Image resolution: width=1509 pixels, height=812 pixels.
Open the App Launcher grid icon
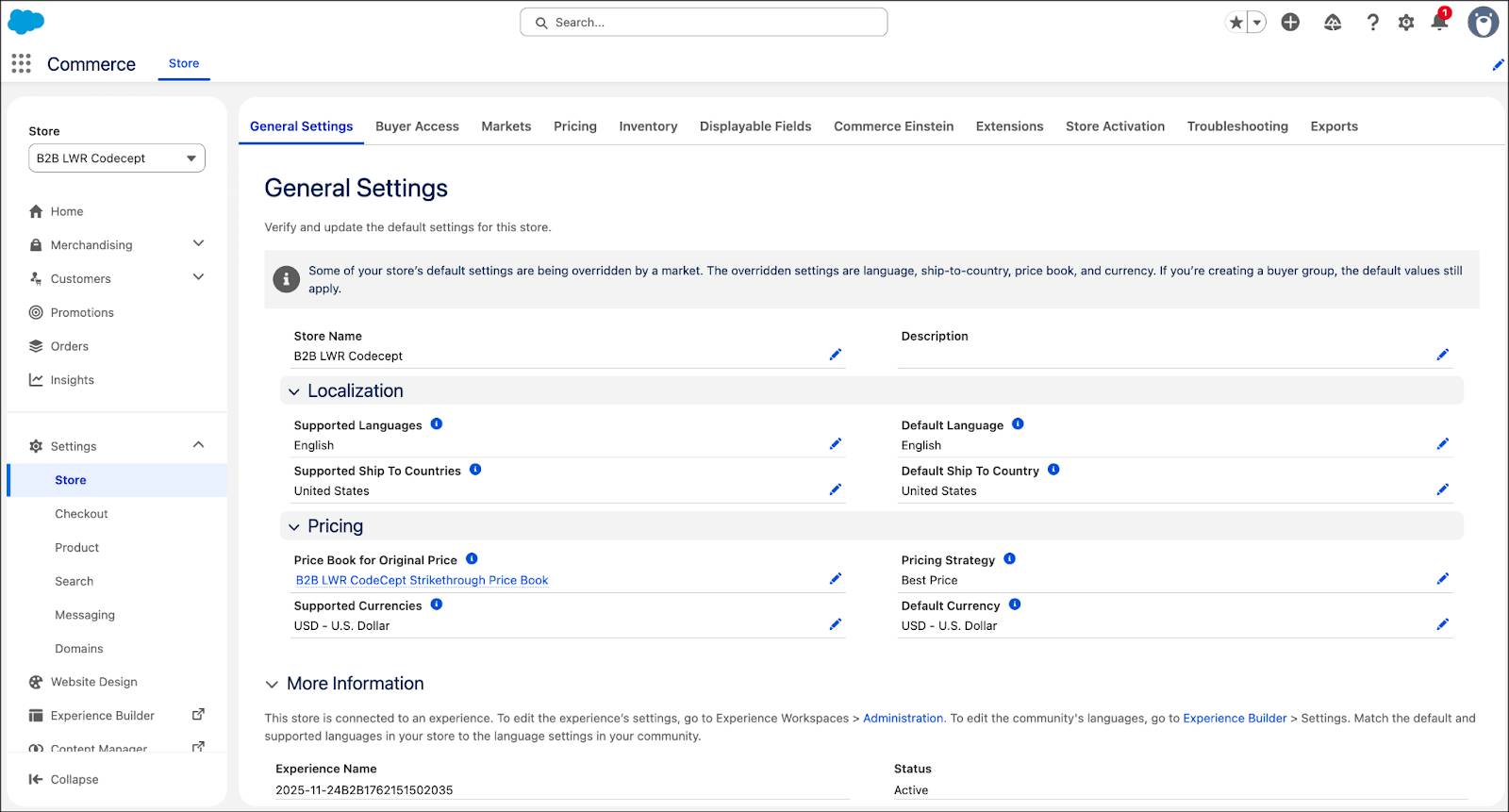pos(21,63)
